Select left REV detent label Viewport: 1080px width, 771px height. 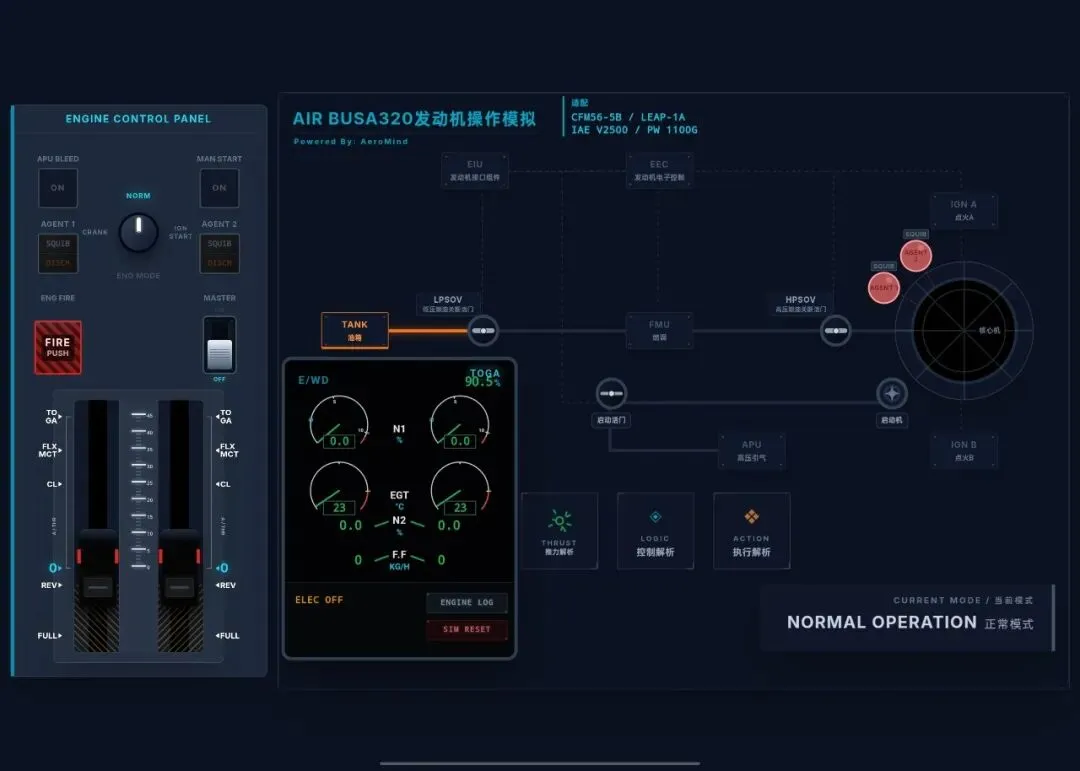pos(51,585)
